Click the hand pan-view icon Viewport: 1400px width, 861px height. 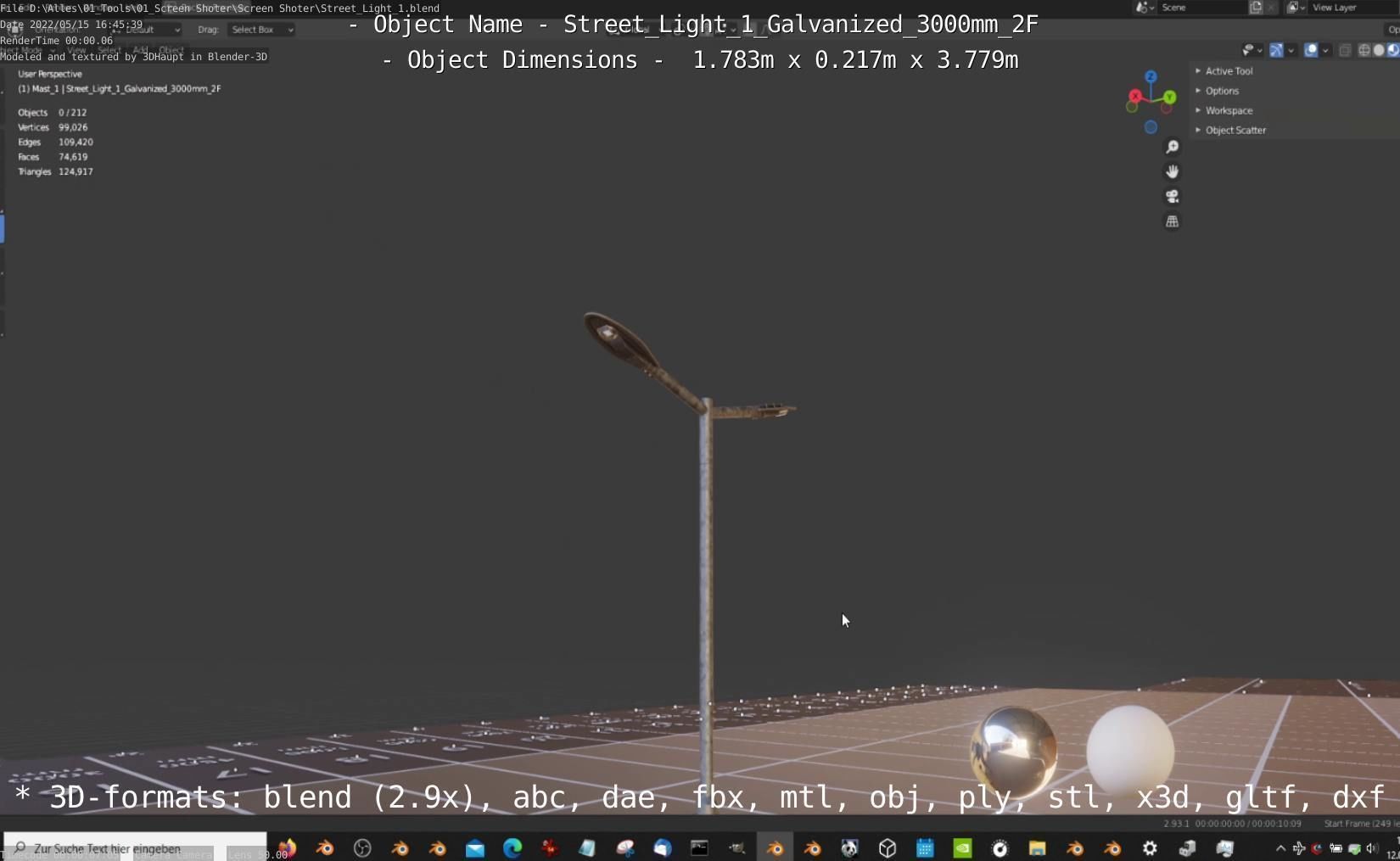point(1172,172)
